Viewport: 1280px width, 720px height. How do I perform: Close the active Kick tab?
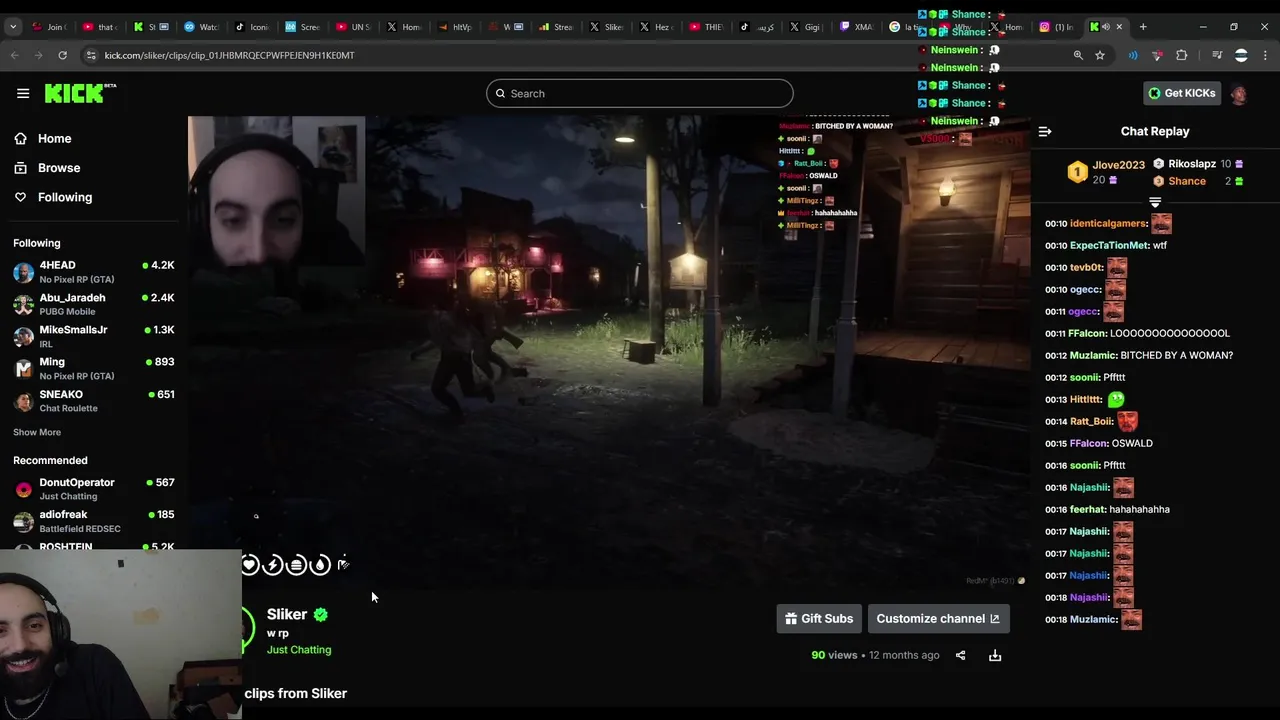(x=1119, y=27)
